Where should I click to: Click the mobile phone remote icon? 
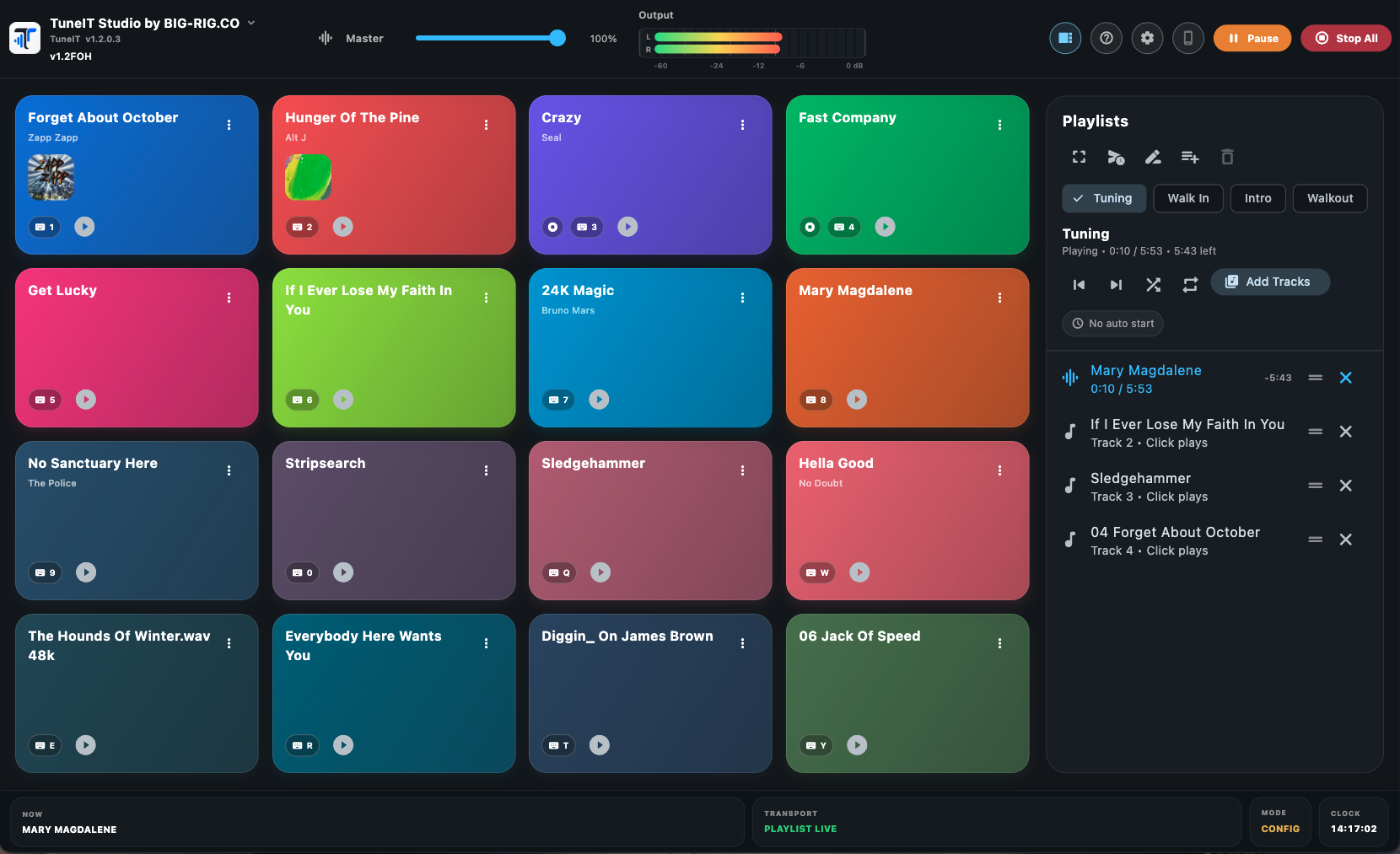click(1188, 38)
